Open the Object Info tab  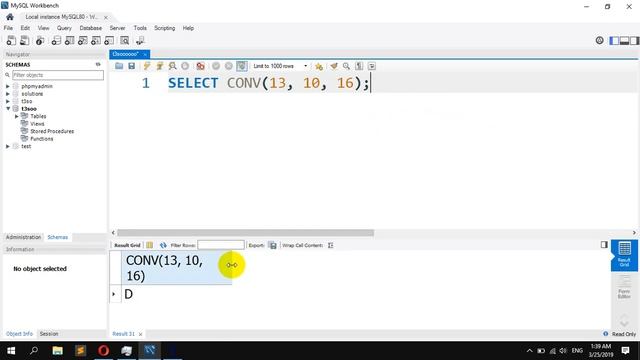(19, 334)
